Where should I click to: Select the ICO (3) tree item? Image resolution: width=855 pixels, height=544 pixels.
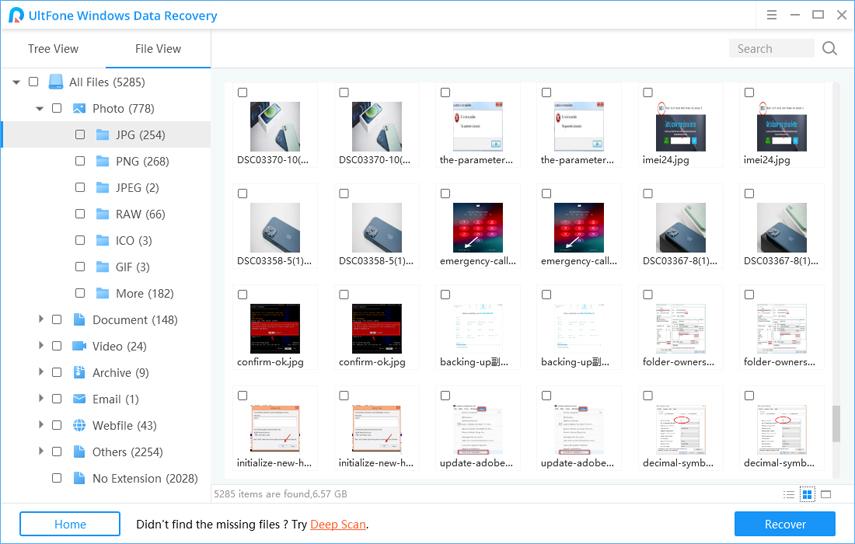coord(134,240)
